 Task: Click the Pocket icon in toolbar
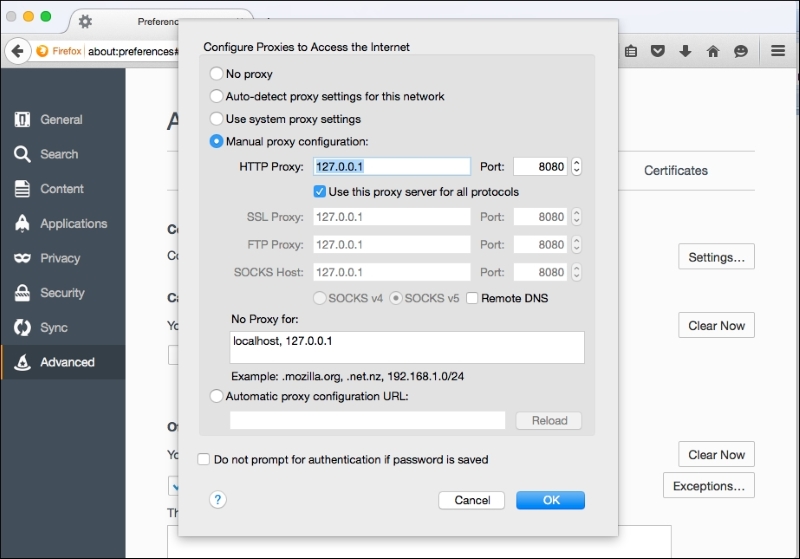point(658,51)
